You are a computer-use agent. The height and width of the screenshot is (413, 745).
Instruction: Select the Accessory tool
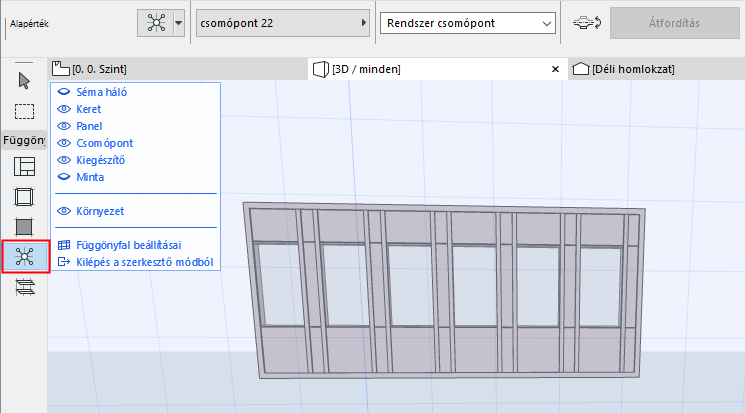[x=25, y=287]
